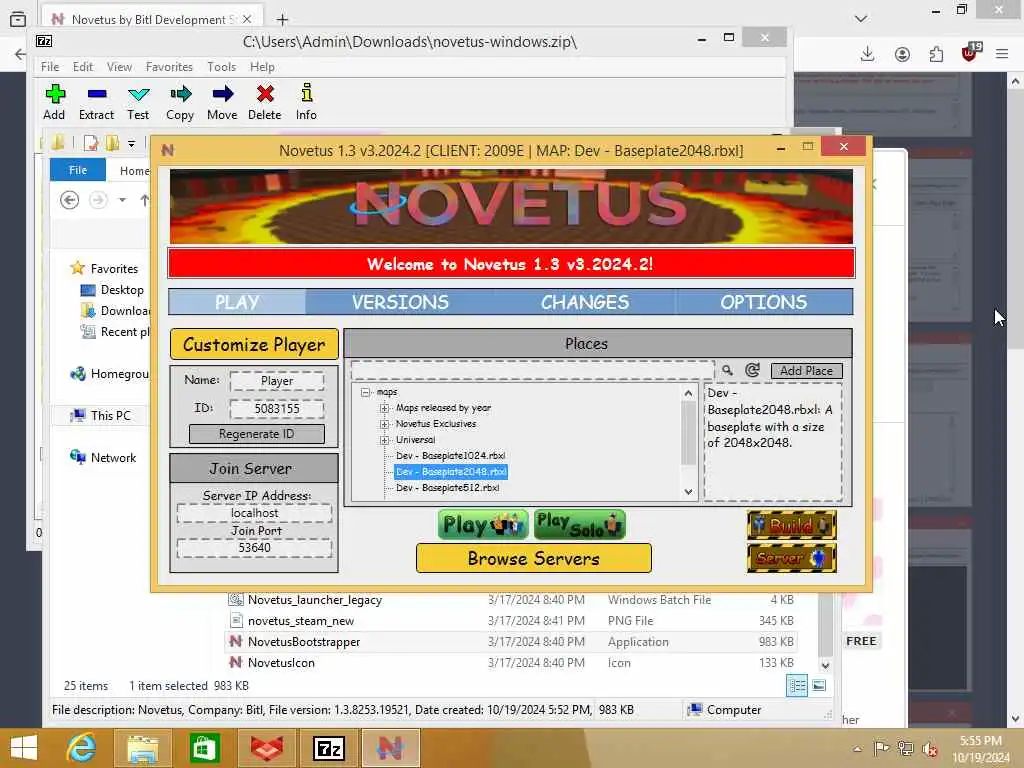
Task: Click the browser downloads icon
Action: [867, 54]
